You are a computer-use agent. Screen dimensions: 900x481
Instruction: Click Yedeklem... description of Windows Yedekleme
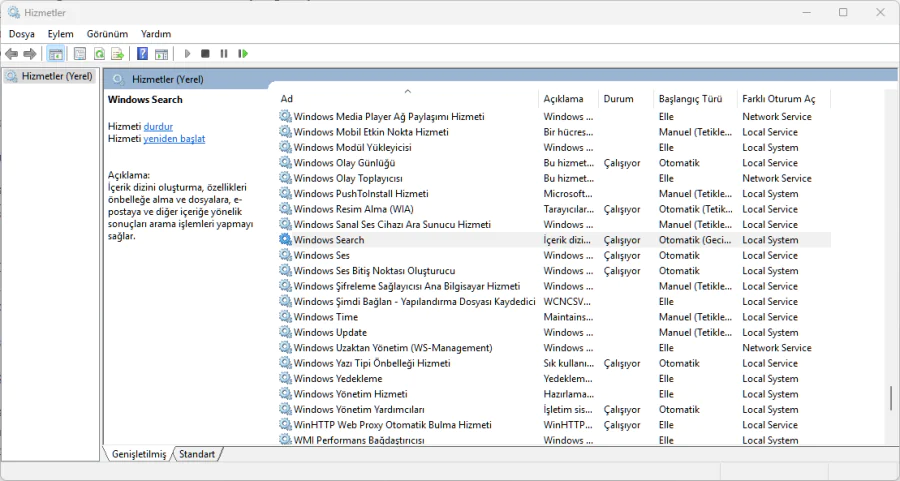click(568, 379)
